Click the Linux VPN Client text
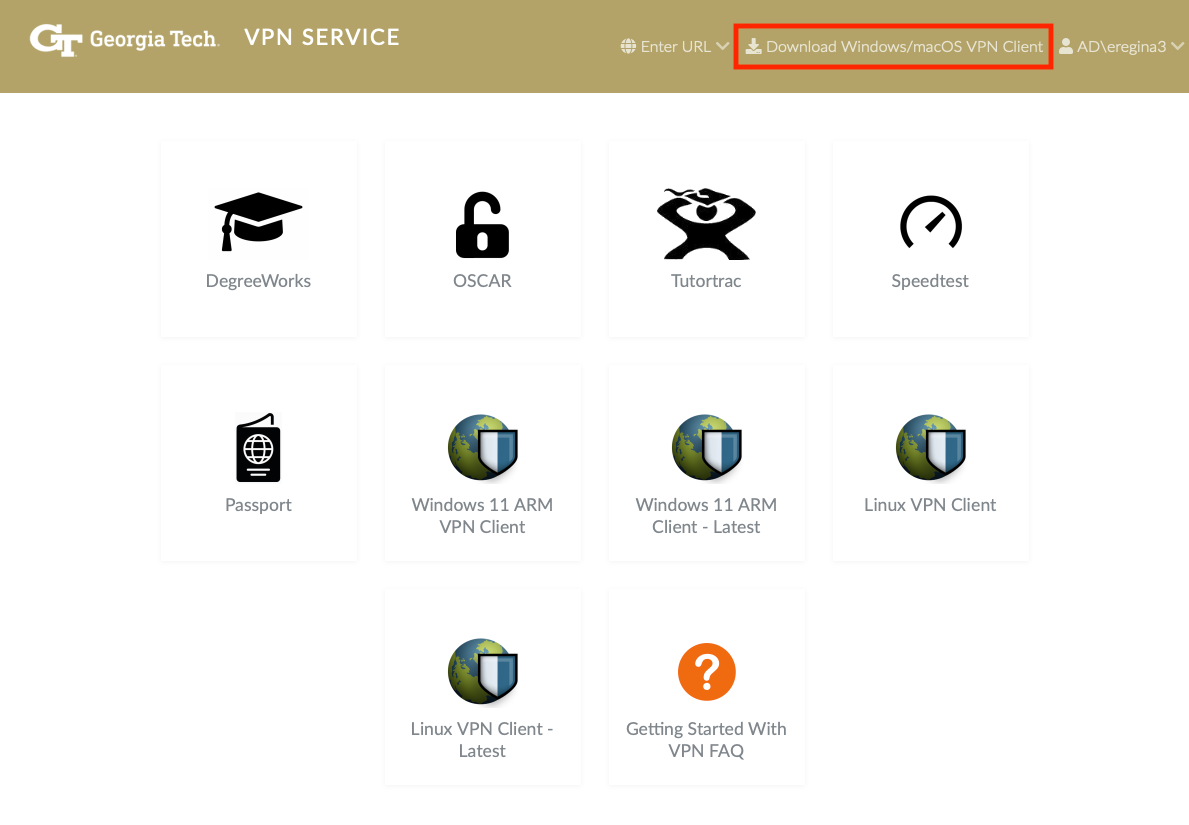This screenshot has height=825, width=1189. click(930, 505)
